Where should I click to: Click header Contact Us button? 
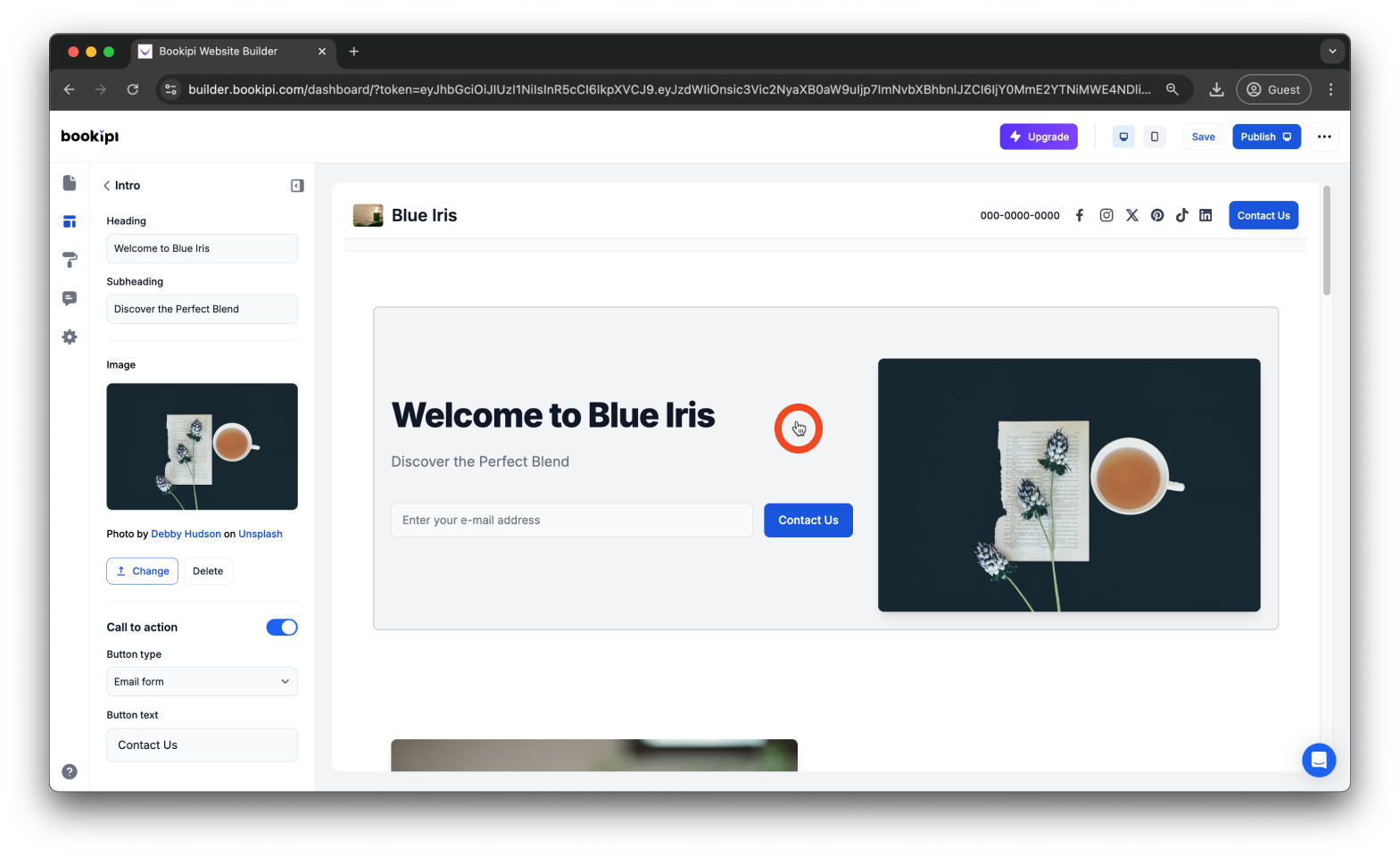click(x=1263, y=215)
